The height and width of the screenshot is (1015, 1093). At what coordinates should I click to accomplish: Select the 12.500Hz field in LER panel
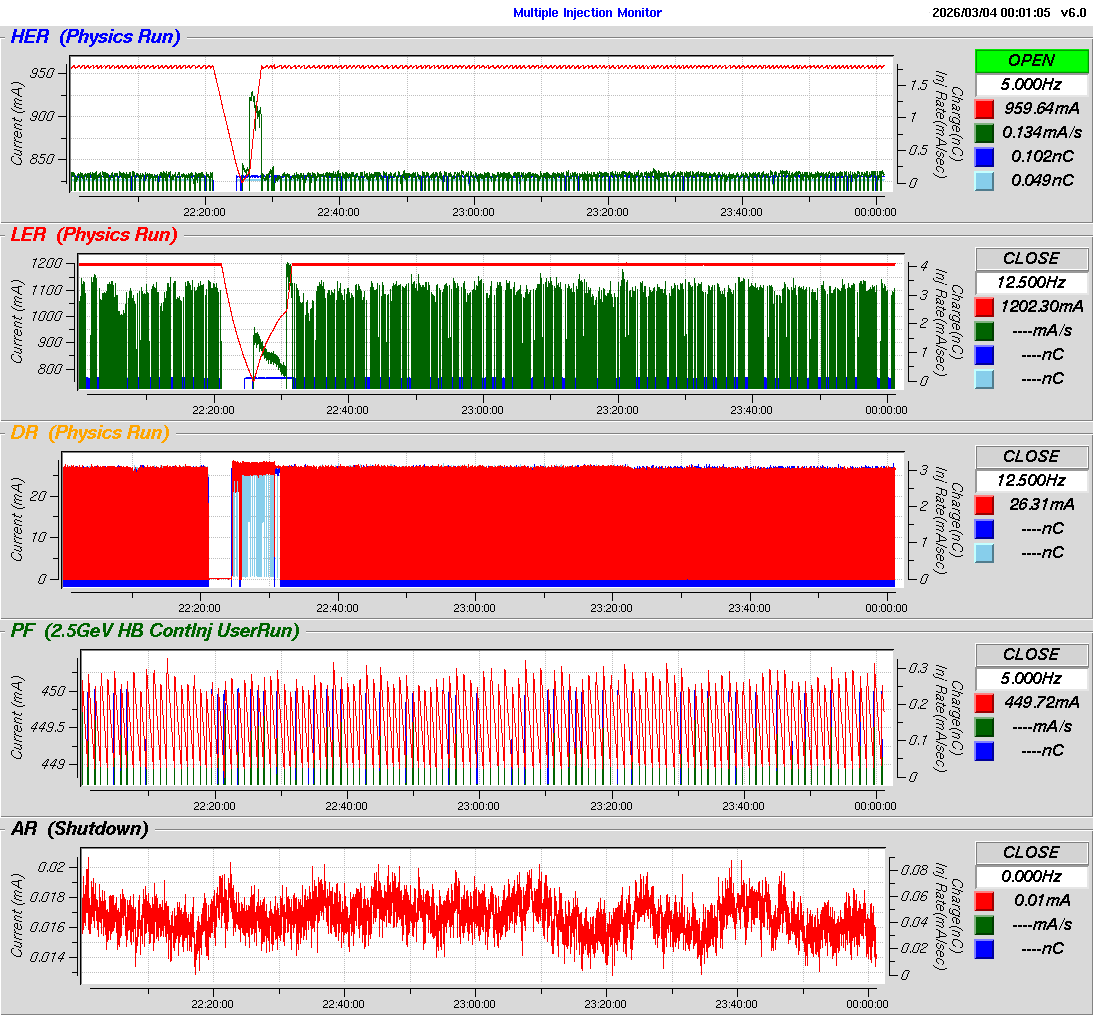coord(1030,283)
